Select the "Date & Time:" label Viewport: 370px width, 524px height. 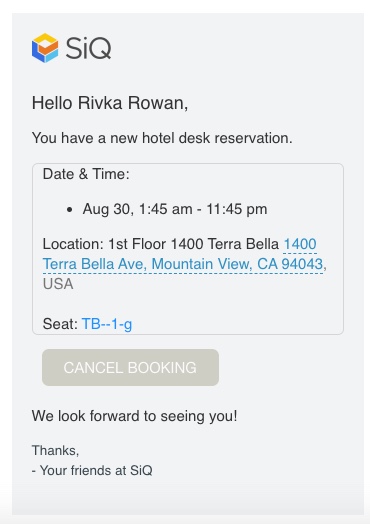click(x=86, y=174)
